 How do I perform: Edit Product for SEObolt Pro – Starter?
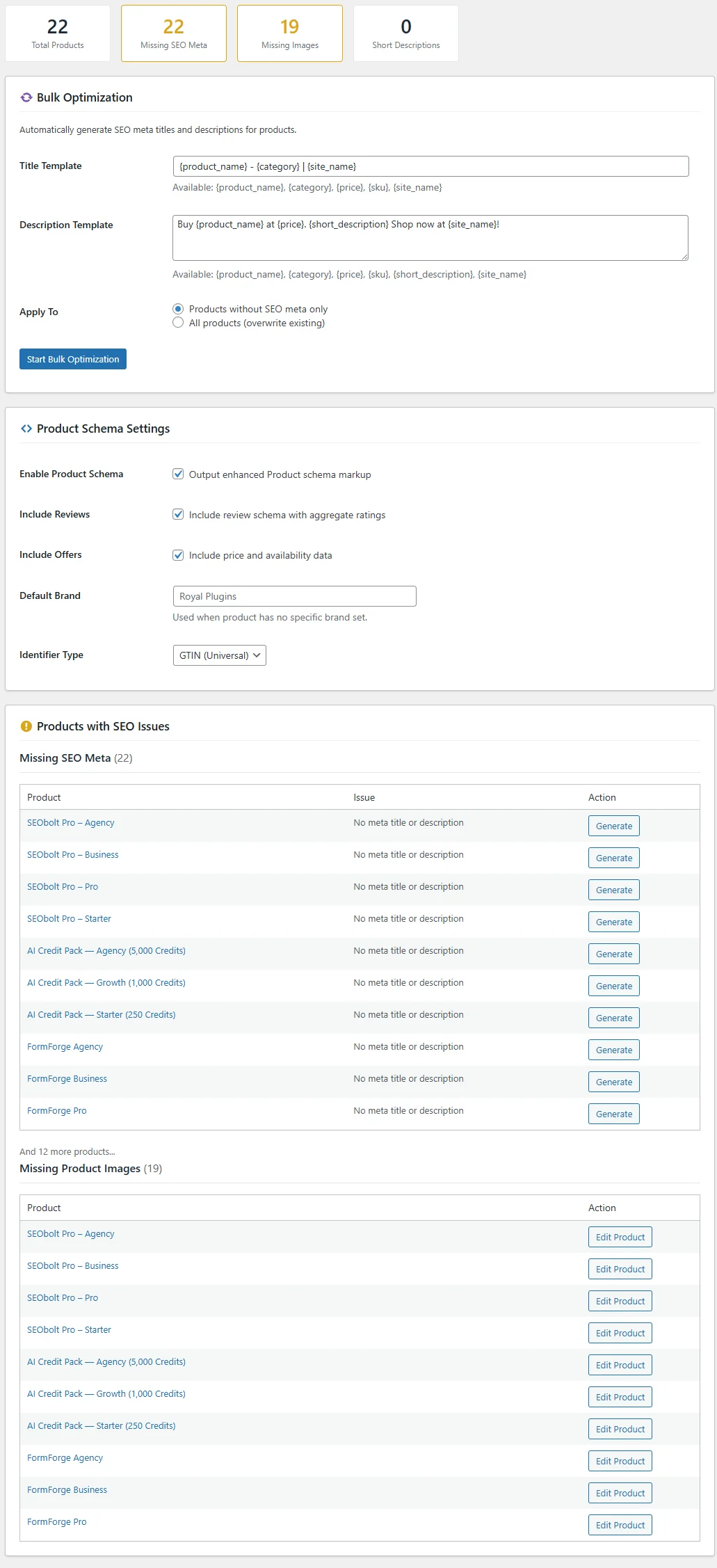(620, 1333)
